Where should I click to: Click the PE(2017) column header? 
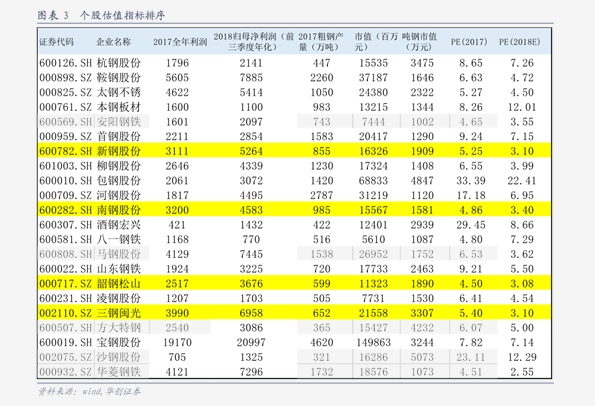(x=469, y=42)
